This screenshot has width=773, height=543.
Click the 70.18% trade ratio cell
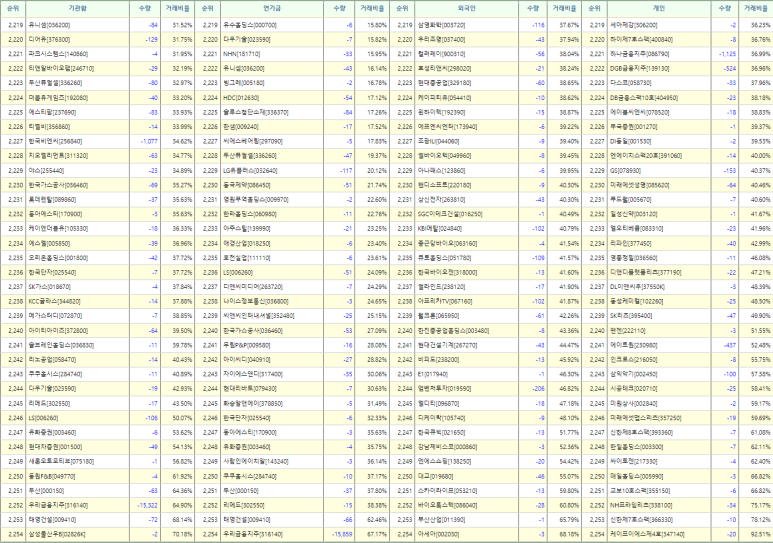pyautogui.click(x=183, y=535)
